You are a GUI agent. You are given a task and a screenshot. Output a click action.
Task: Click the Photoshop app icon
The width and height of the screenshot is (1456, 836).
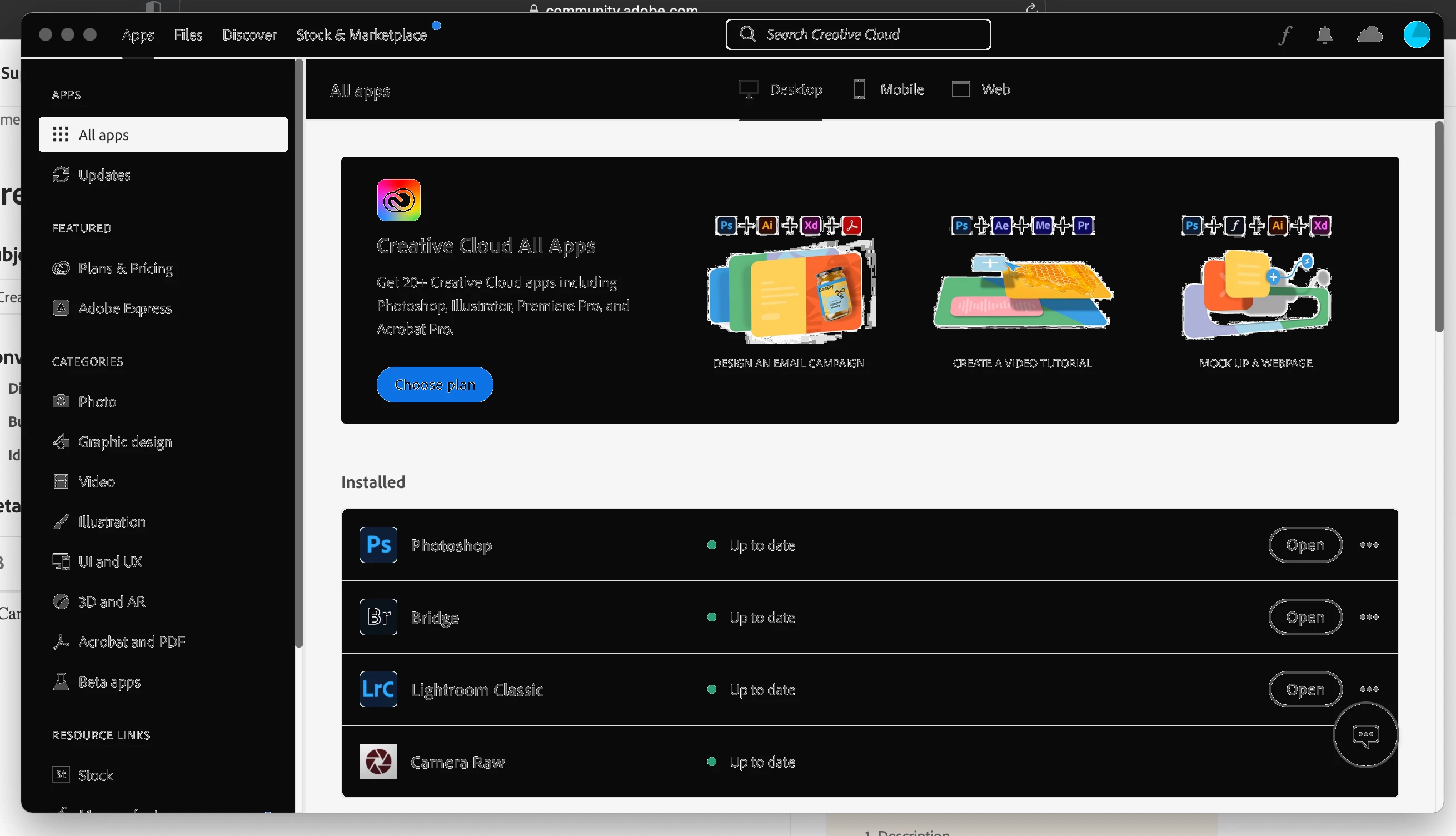378,544
